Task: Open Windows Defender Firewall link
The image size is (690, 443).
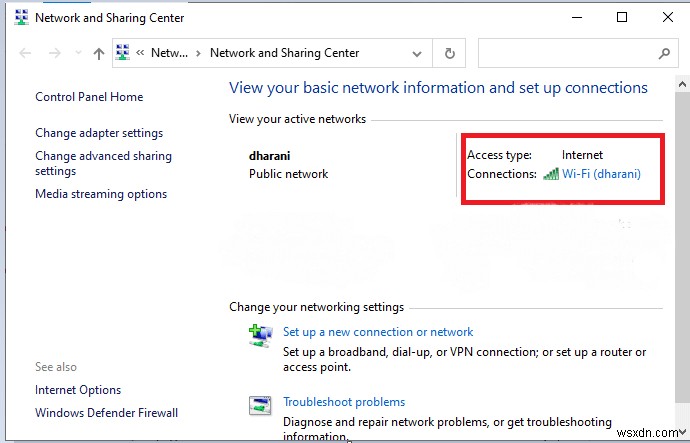Action: [106, 413]
